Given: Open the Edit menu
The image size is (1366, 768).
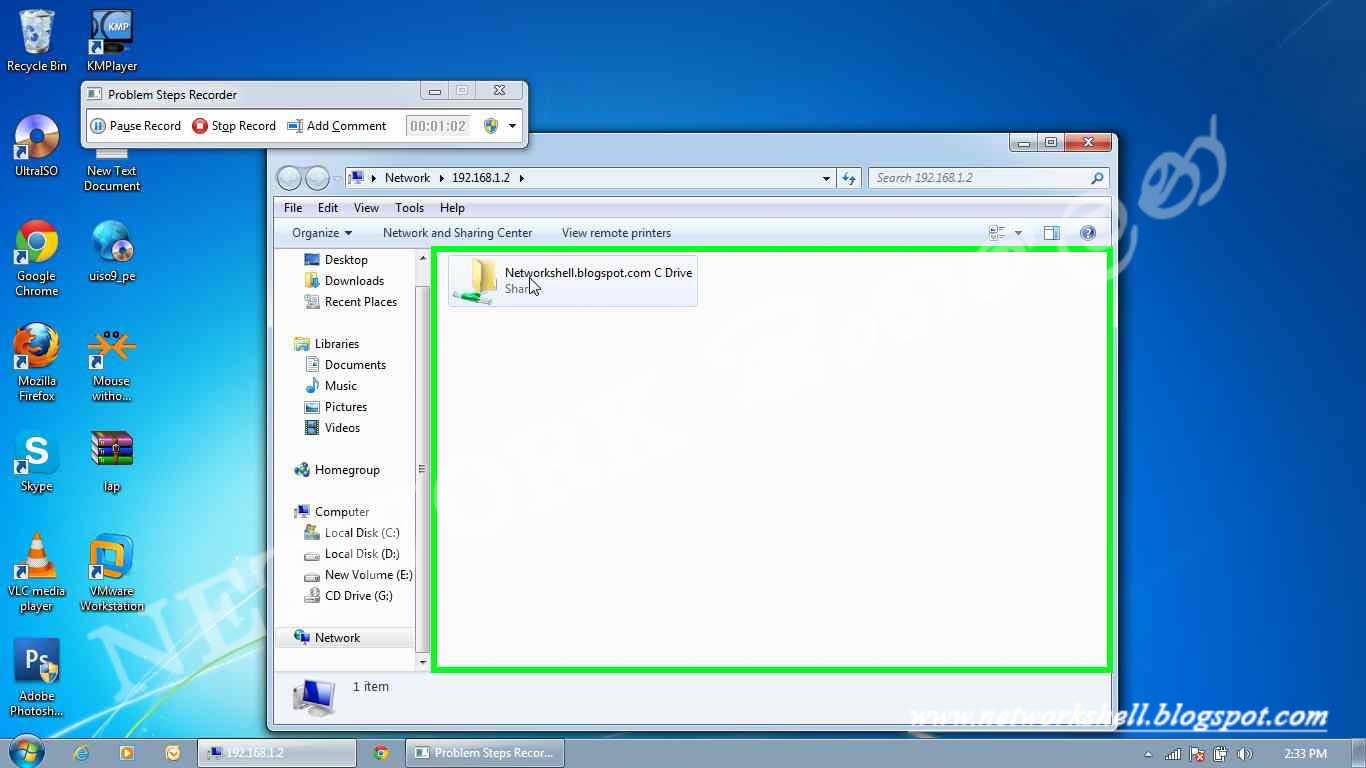Looking at the screenshot, I should (328, 208).
